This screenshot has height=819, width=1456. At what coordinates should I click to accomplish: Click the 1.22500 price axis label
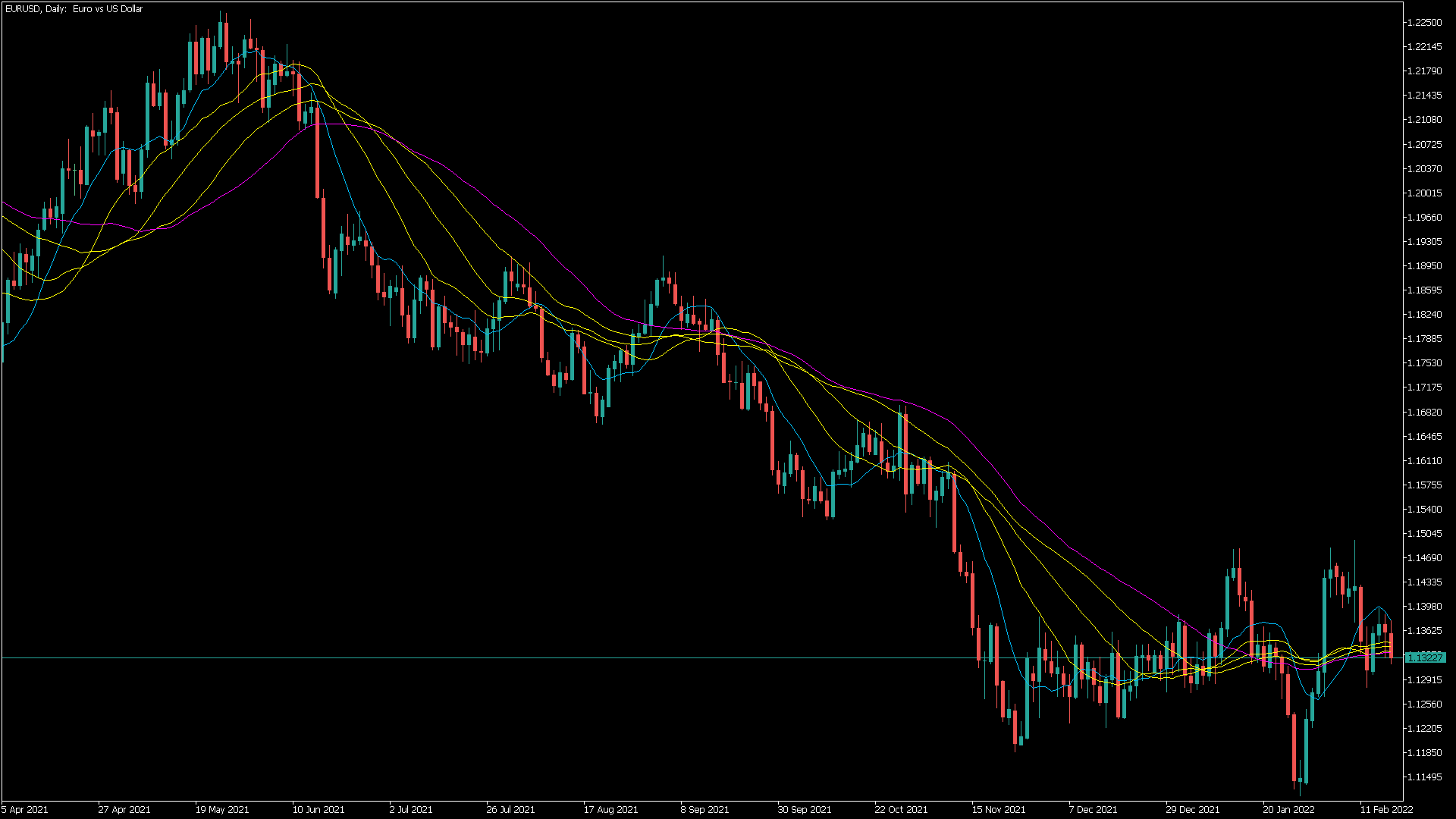[x=1424, y=23]
